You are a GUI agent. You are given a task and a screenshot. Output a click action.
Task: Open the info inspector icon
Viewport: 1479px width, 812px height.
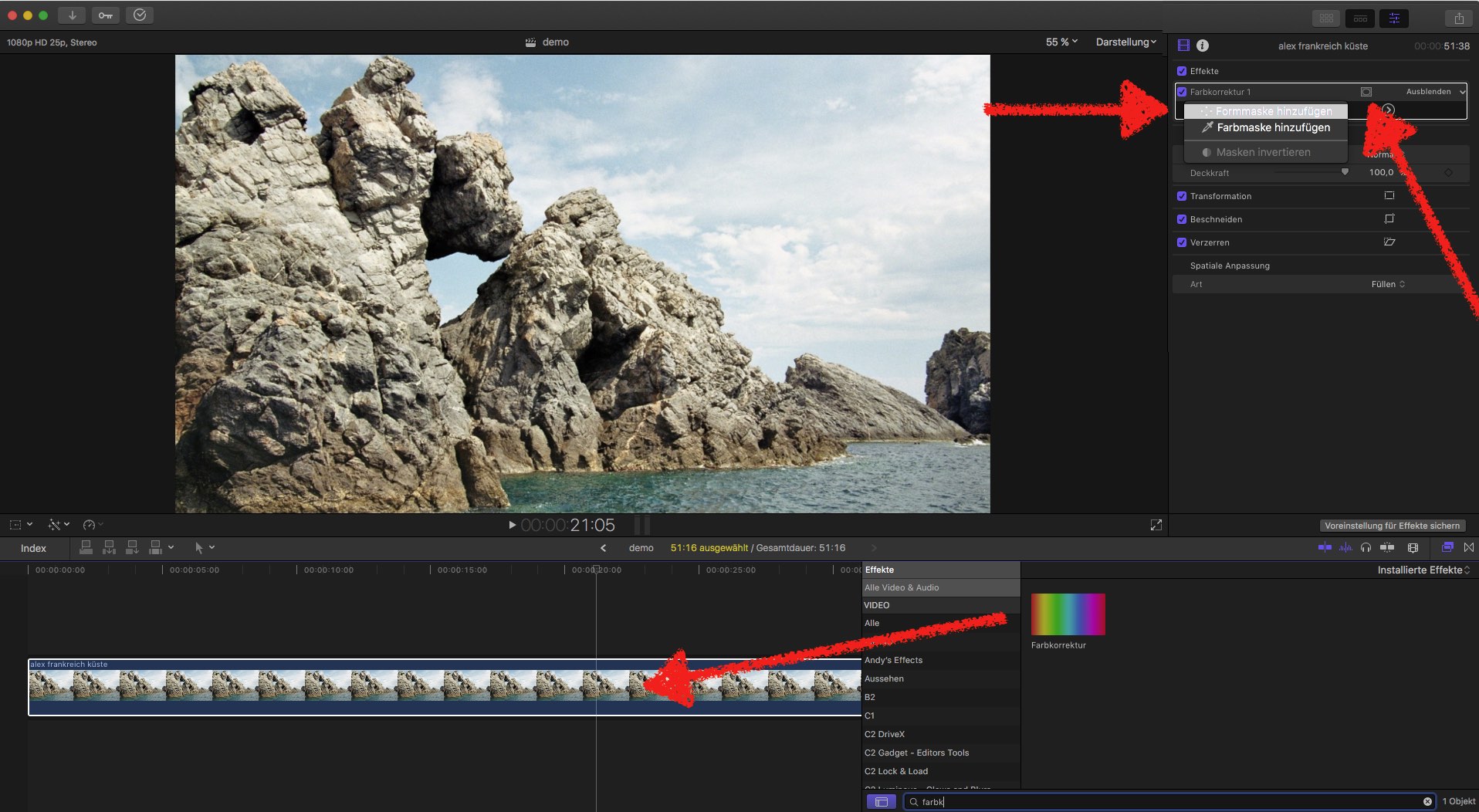coord(1203,46)
